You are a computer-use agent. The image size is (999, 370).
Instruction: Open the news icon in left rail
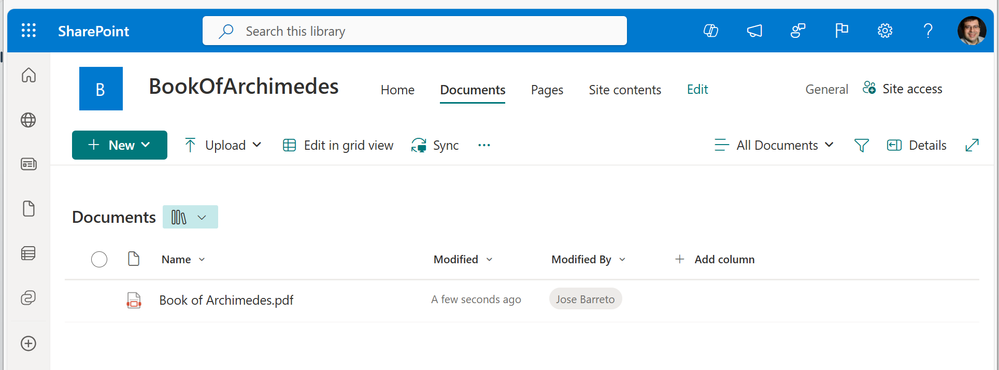tap(28, 164)
